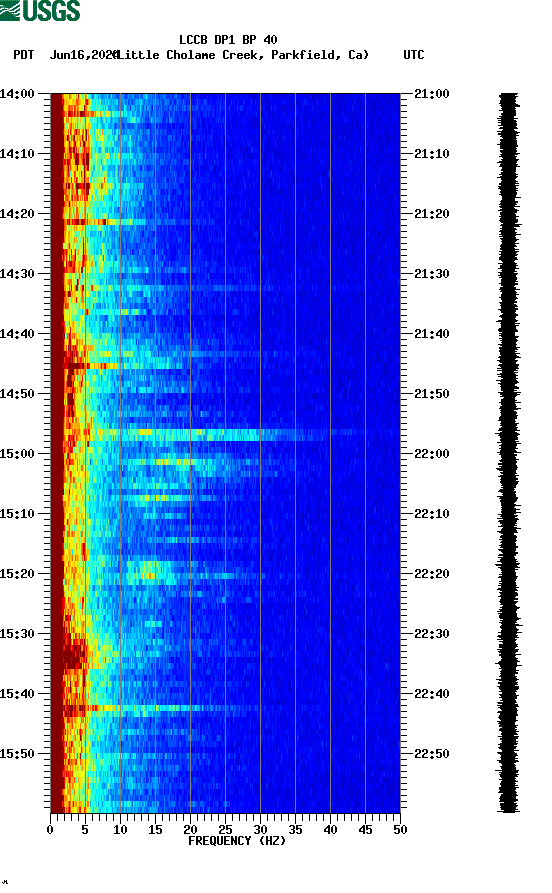Screen dimensions: 552x893
Task: Click the 10 Hz frequency axis label
Action: pos(120,830)
